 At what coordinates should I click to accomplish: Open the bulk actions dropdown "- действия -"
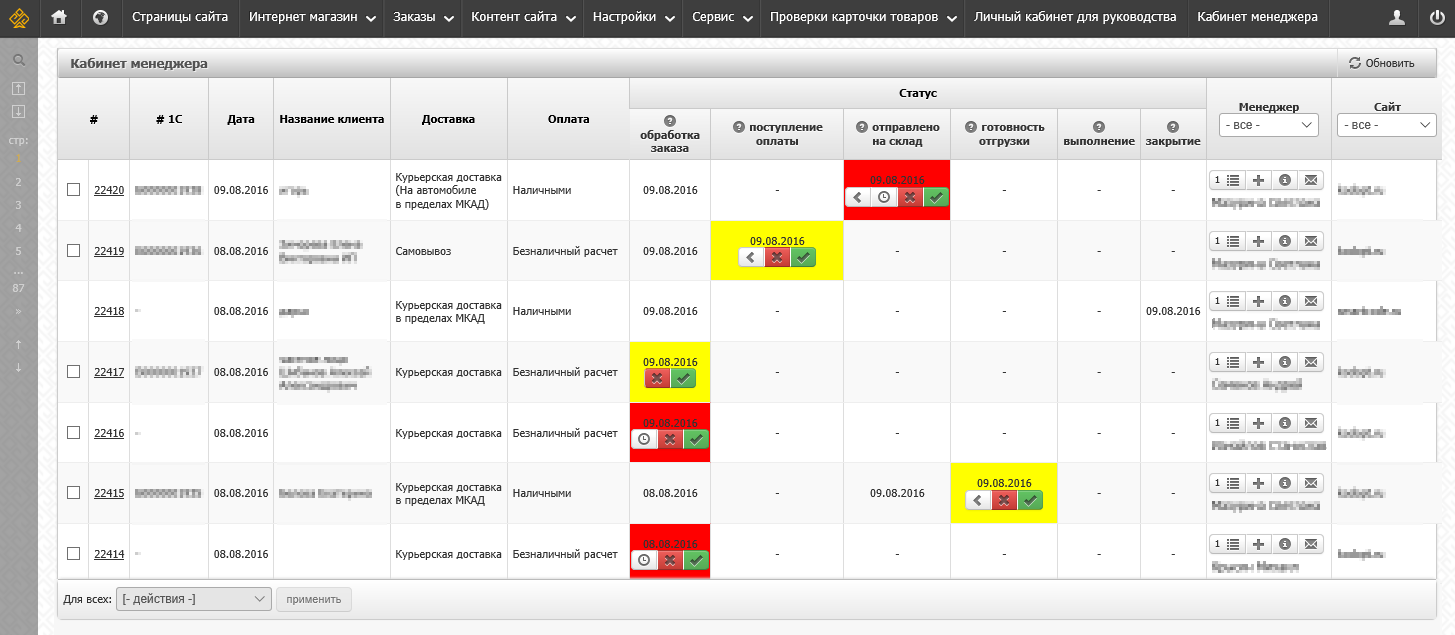tap(194, 599)
